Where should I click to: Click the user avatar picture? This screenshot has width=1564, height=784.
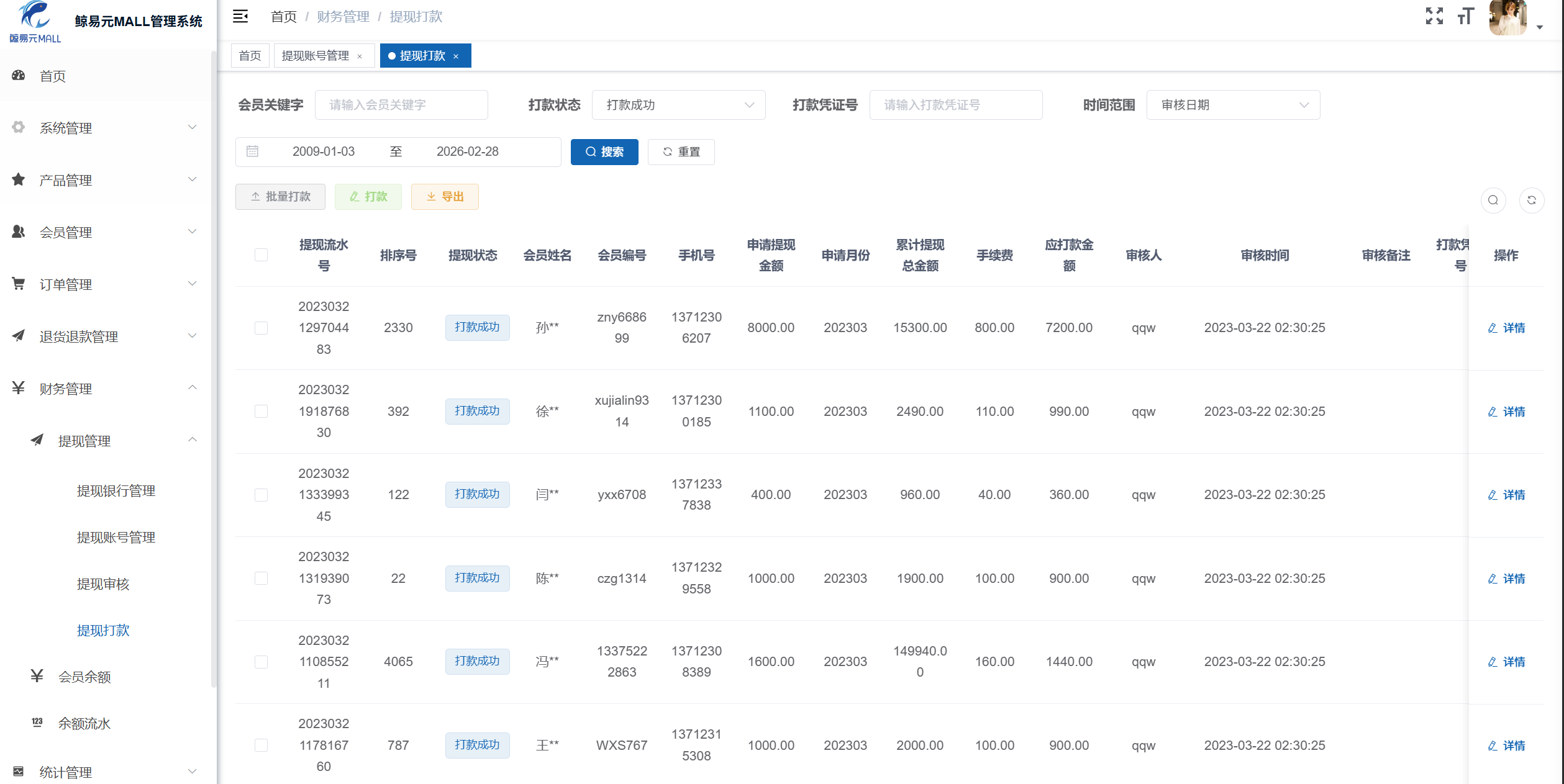pos(1507,17)
